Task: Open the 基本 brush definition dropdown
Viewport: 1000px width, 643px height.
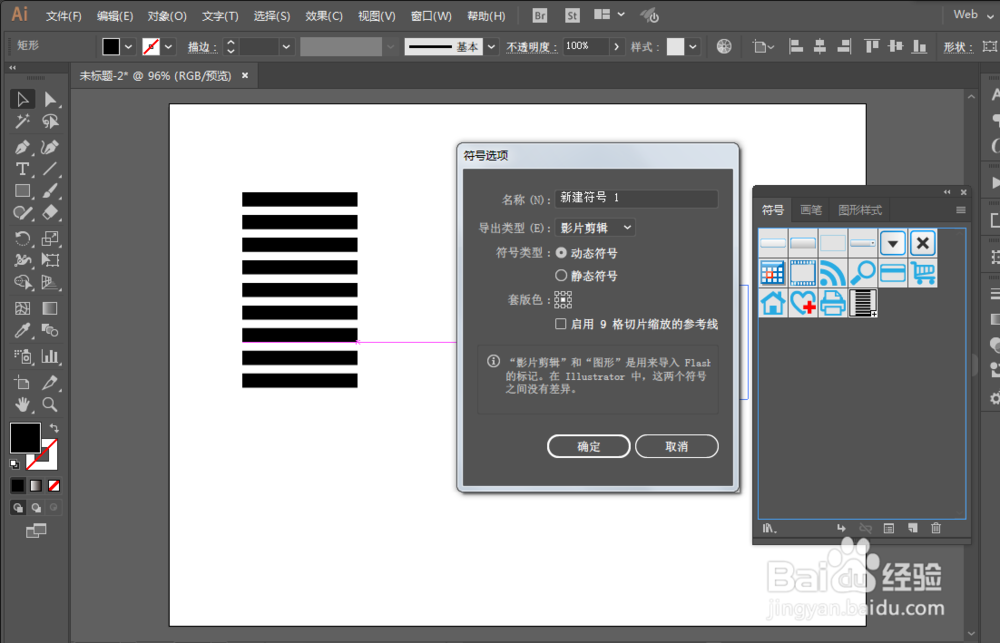Action: [491, 47]
